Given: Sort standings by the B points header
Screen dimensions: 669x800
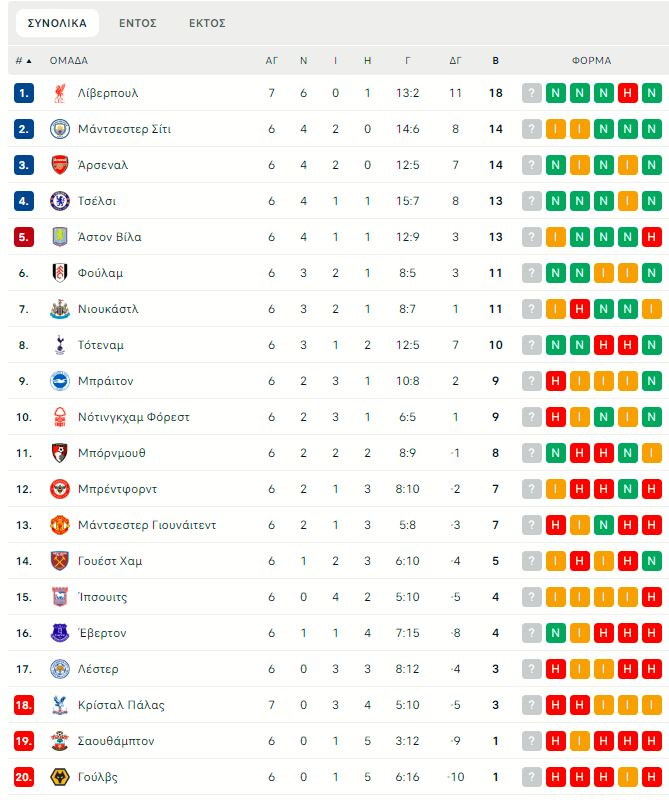Looking at the screenshot, I should [495, 60].
